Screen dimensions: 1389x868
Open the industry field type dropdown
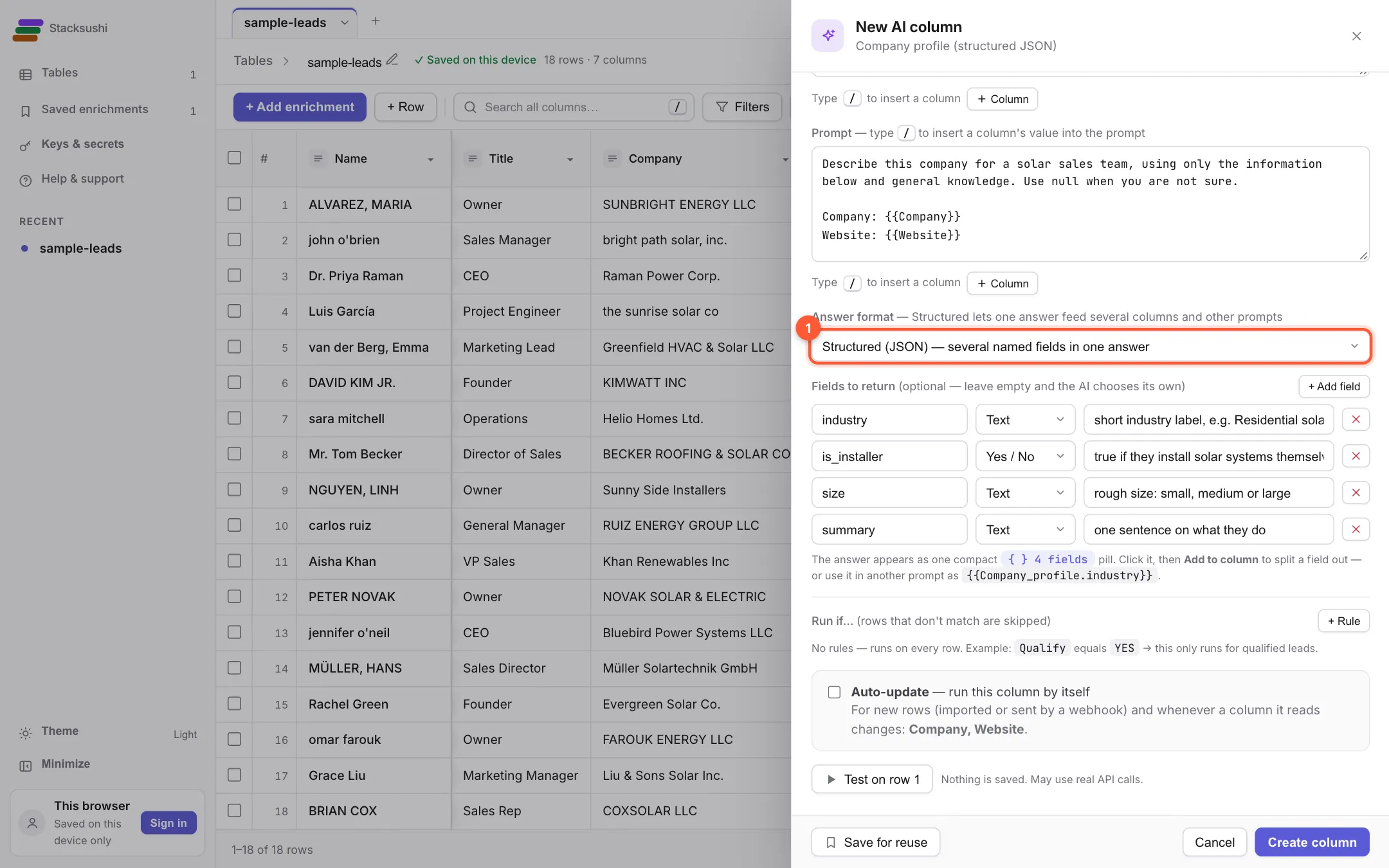[x=1025, y=420]
